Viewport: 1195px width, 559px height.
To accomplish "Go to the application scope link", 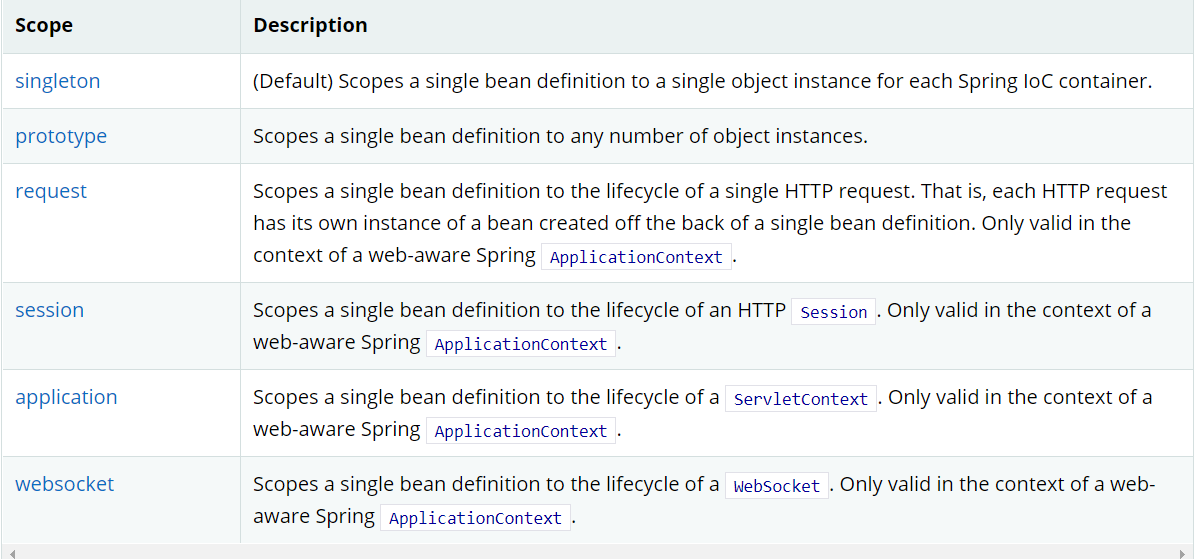I will click(x=66, y=397).
